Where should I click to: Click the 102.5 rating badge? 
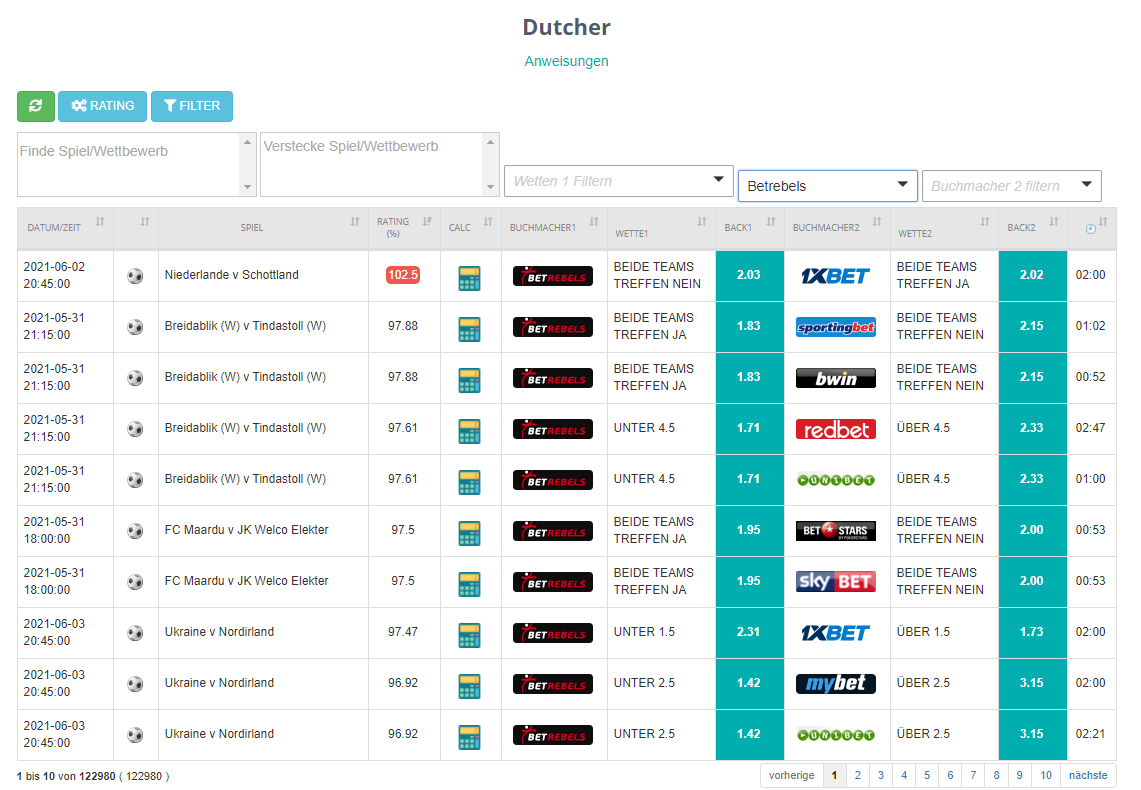(x=403, y=275)
